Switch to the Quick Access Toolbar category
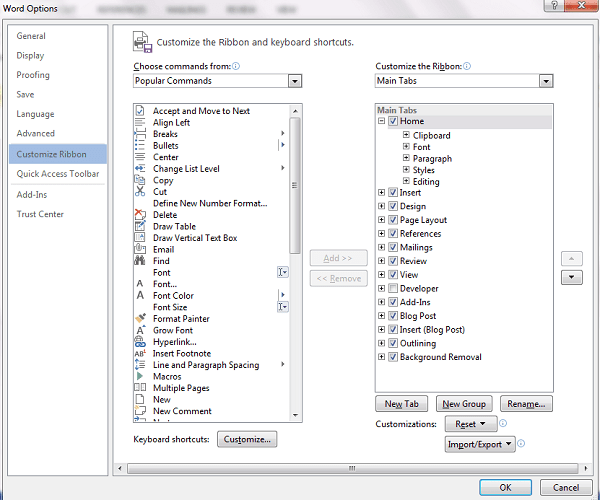This screenshot has height=500, width=600. pyautogui.click(x=58, y=174)
